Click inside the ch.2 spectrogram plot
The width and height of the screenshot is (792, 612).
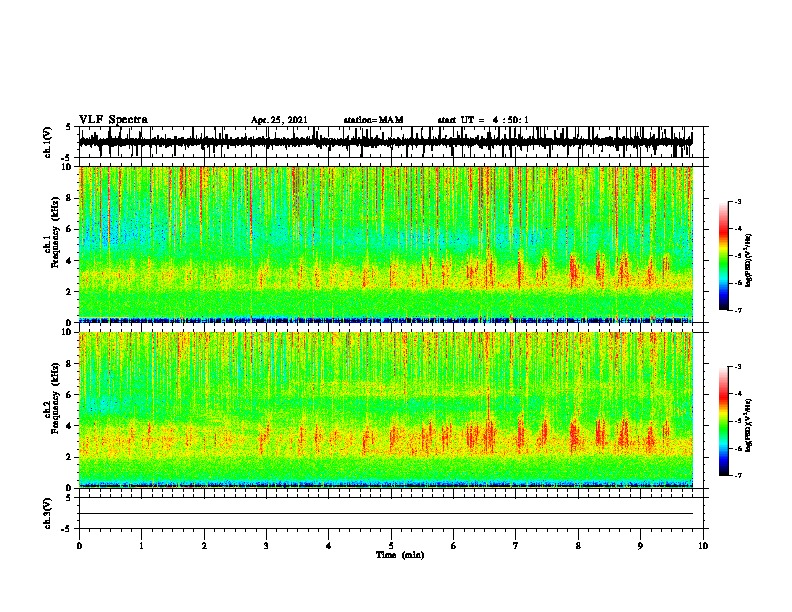(386, 410)
